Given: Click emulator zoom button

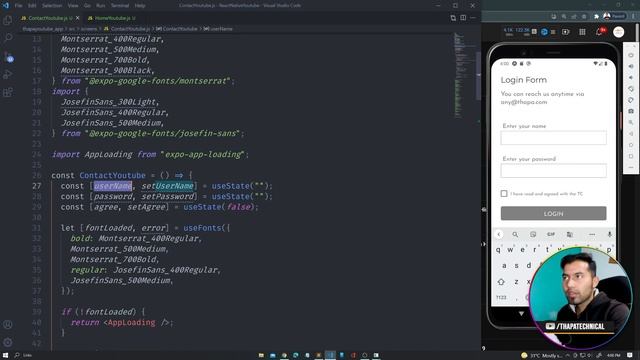Looking at the screenshot, I should click(631, 122).
